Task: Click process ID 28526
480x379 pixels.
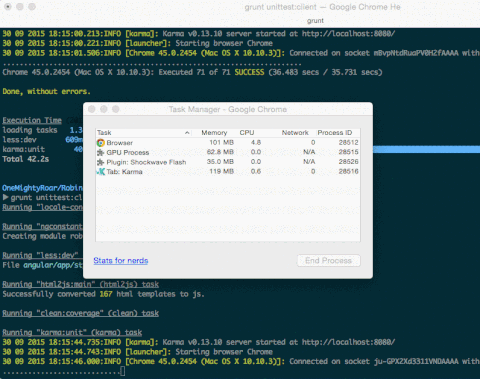Action: [x=348, y=162]
